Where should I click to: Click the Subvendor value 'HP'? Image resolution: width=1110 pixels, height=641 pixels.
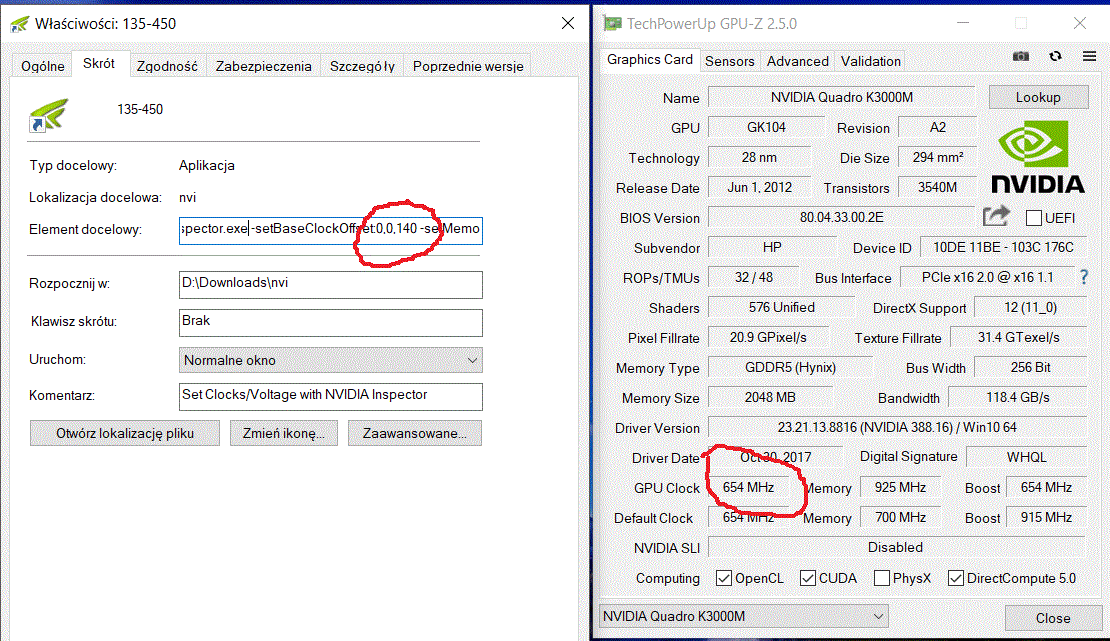[772, 247]
